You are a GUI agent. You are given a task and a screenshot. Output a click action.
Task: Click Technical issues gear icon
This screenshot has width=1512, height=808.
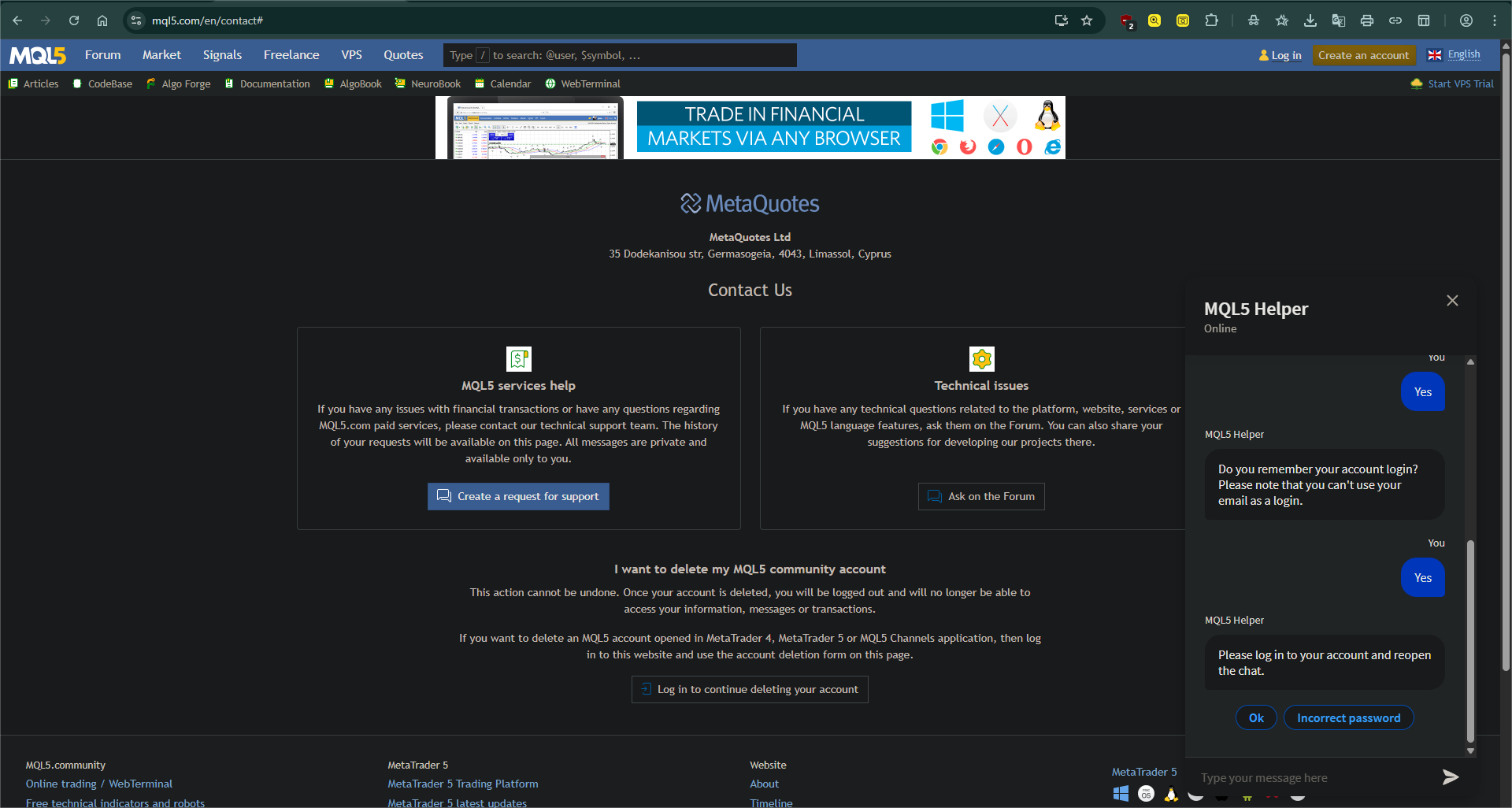coord(981,359)
